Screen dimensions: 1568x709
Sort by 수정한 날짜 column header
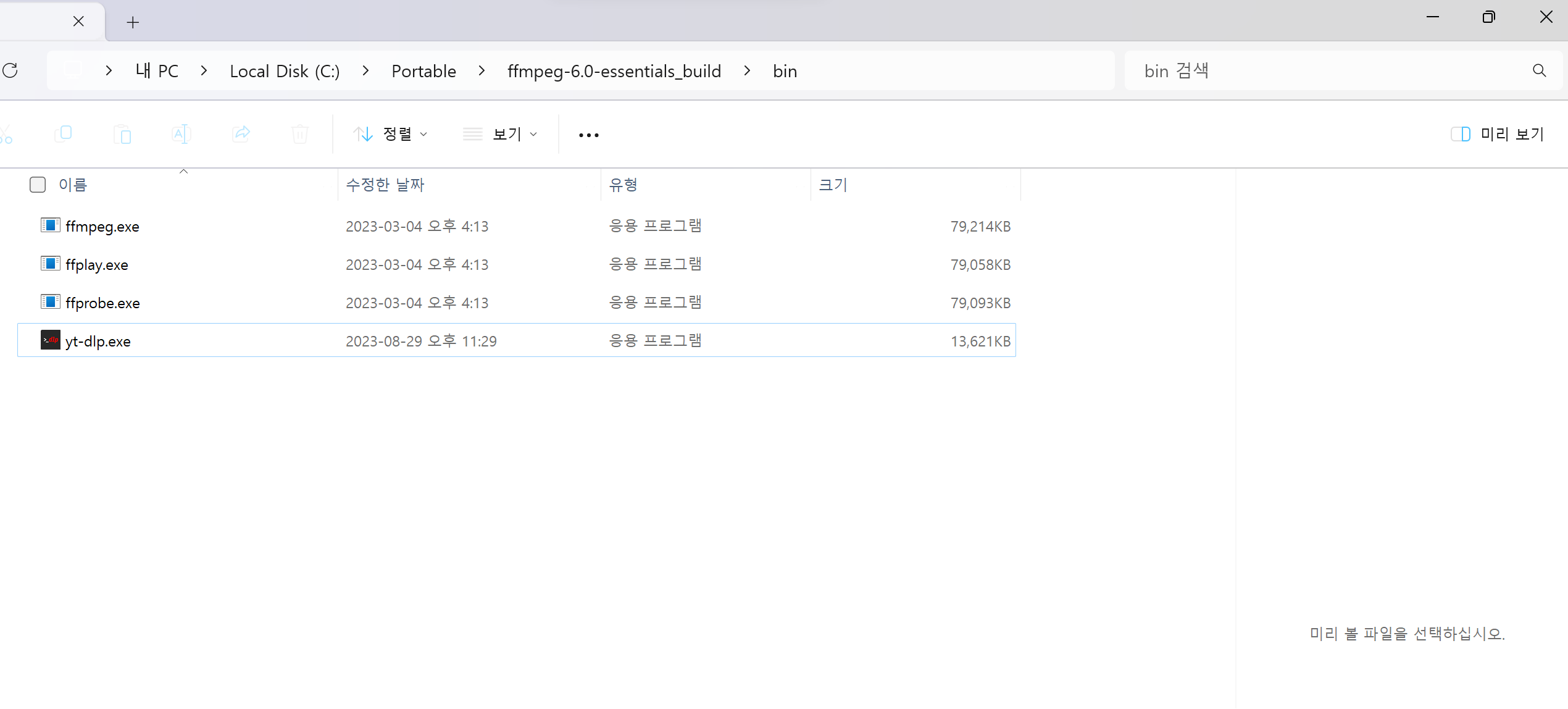click(385, 185)
